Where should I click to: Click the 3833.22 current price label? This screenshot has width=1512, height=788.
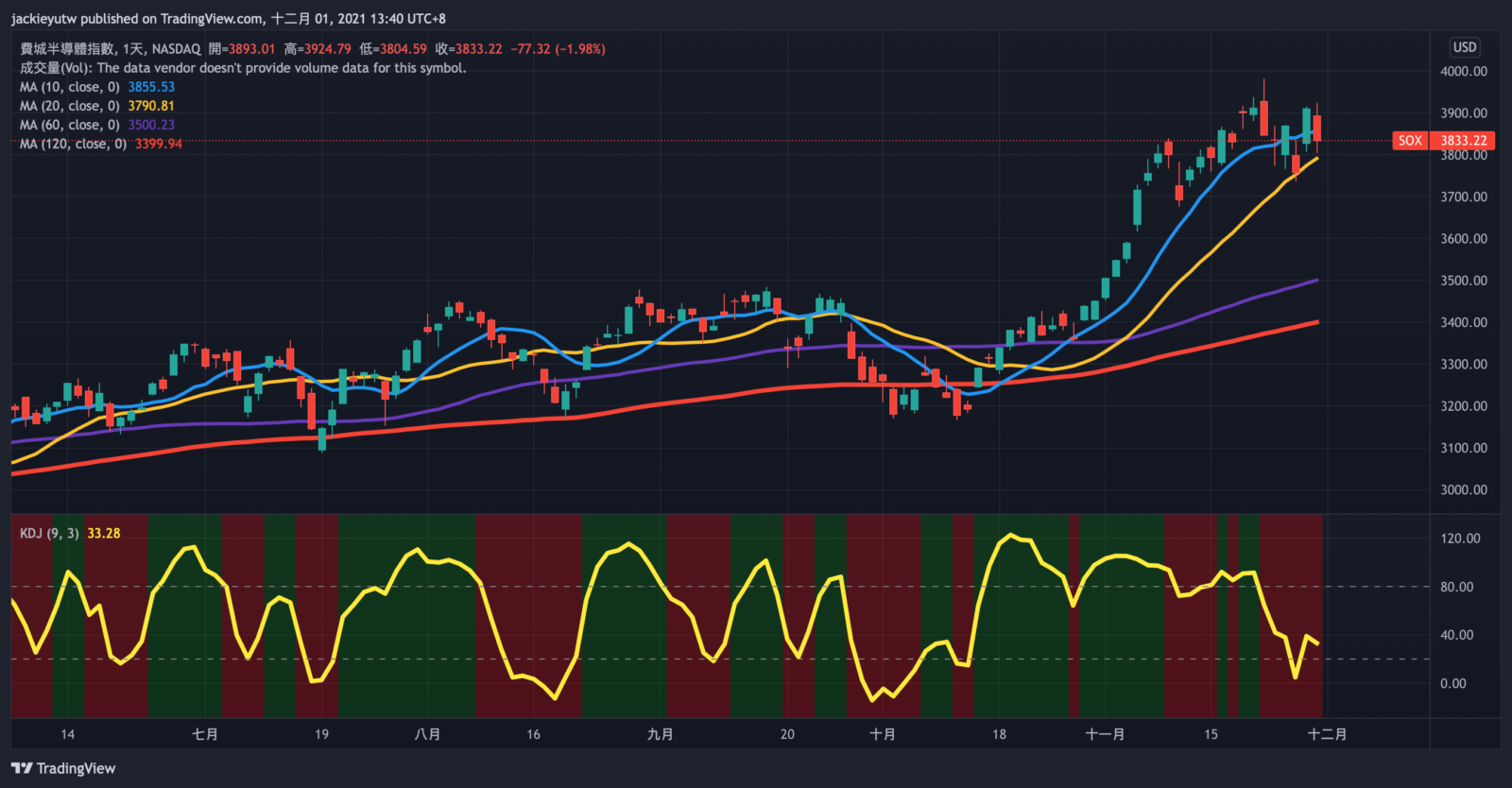(1463, 141)
